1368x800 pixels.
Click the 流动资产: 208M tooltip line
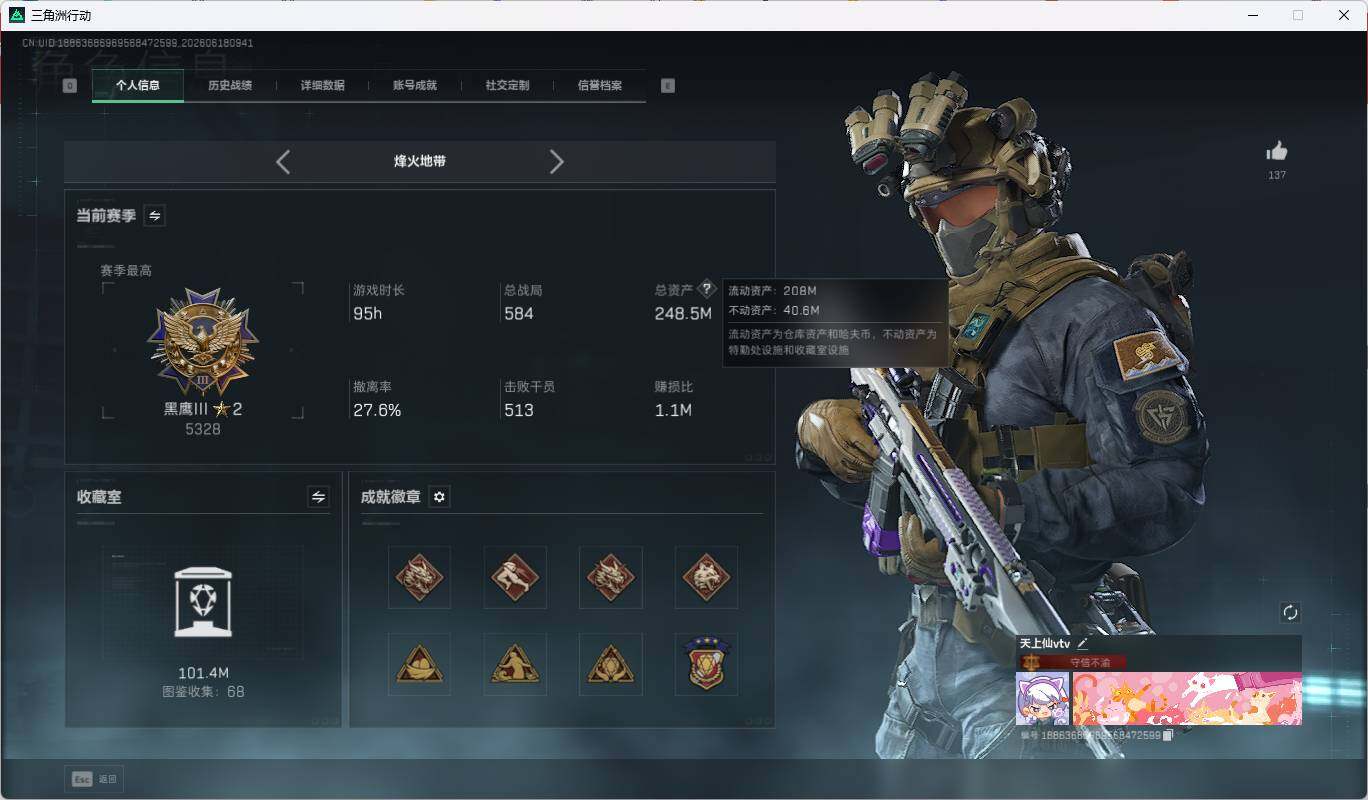[774, 291]
